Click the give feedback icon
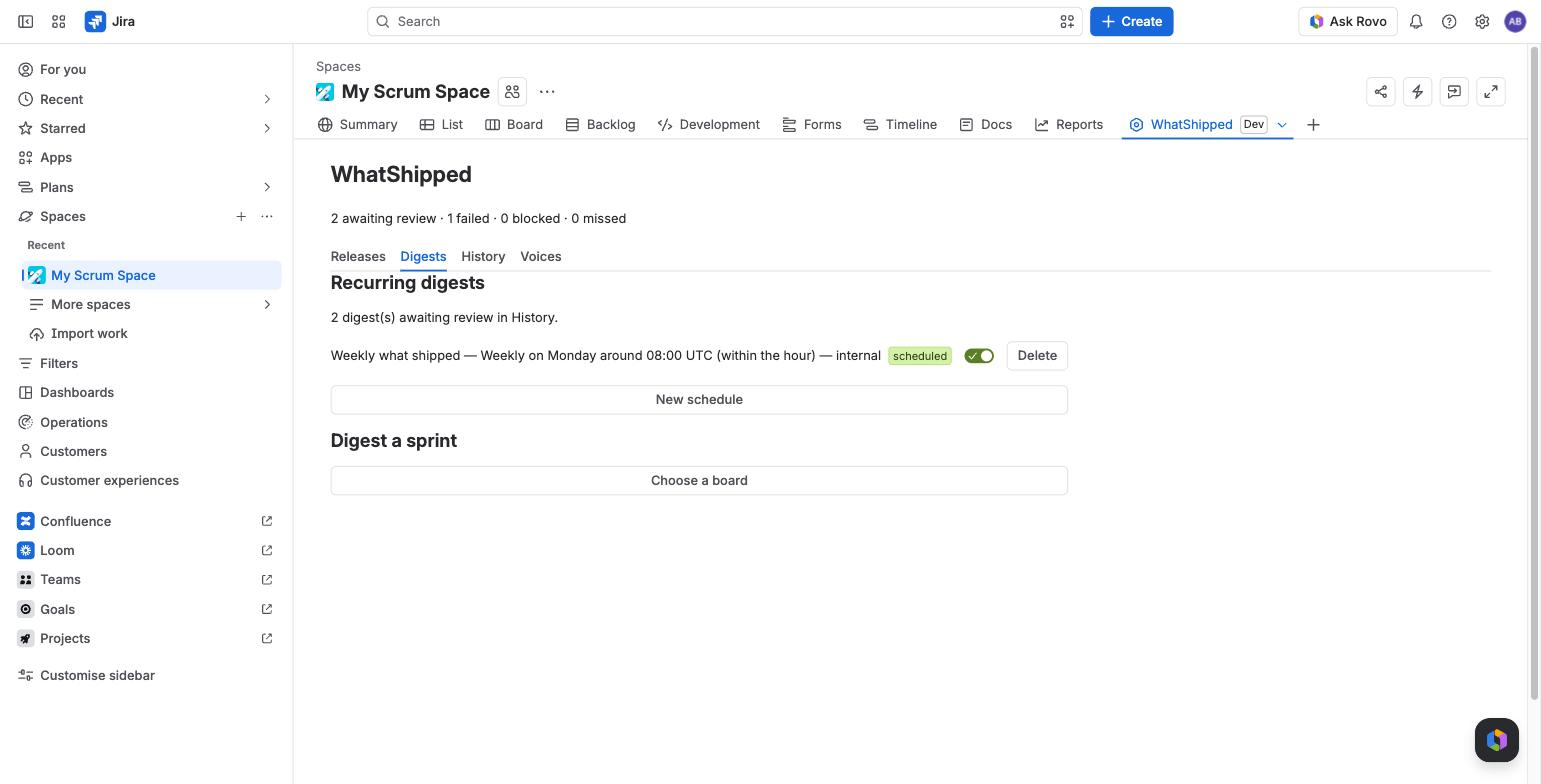 pyautogui.click(x=1454, y=91)
